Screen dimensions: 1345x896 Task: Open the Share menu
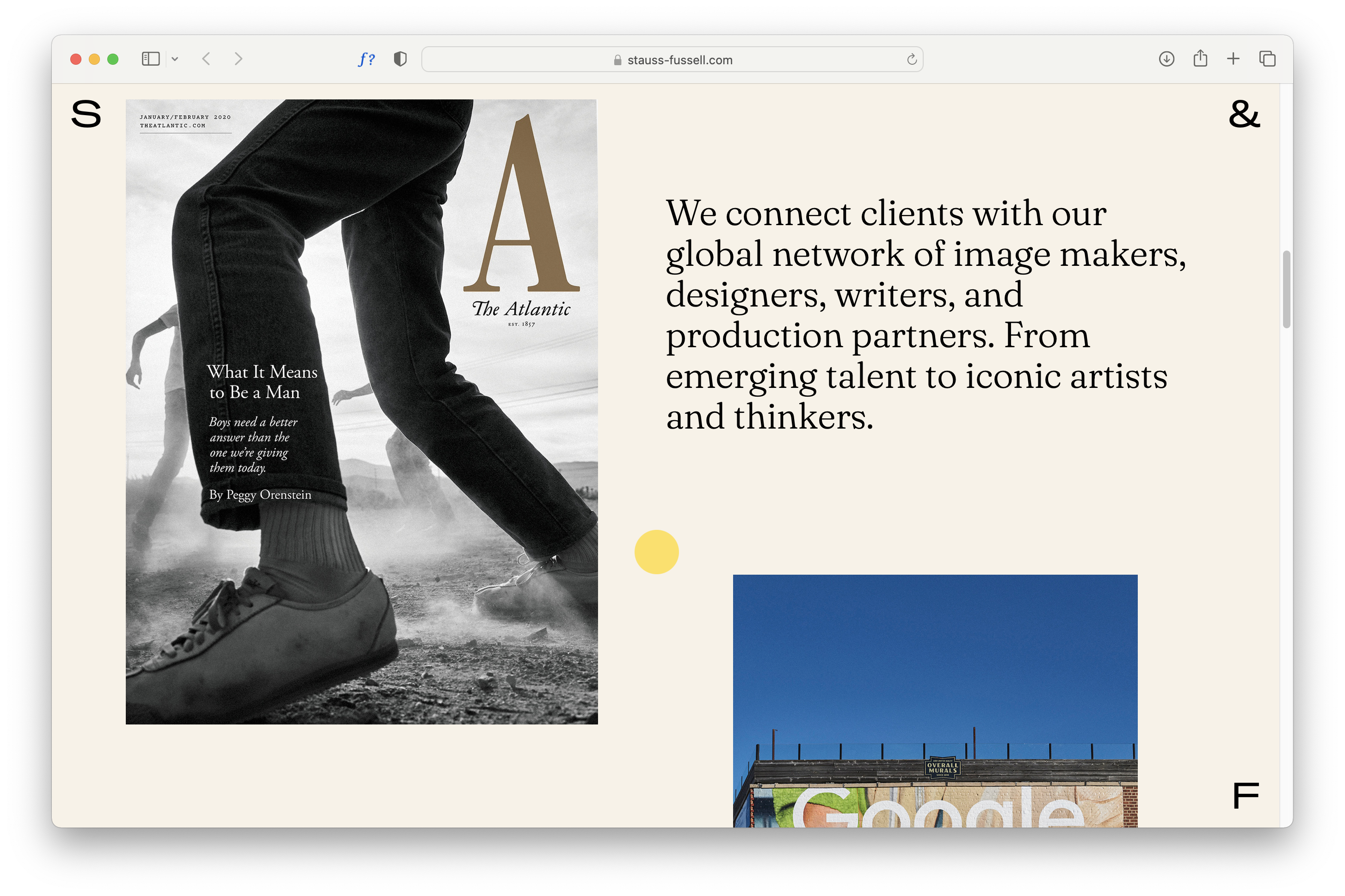point(1200,58)
